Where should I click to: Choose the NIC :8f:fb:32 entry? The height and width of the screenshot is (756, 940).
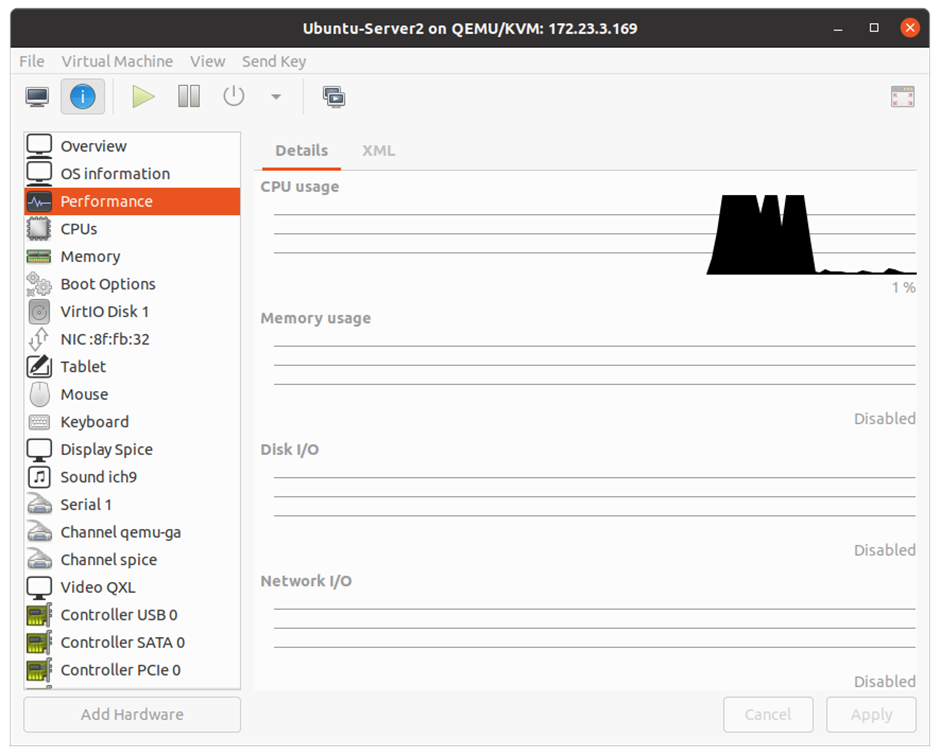point(104,339)
